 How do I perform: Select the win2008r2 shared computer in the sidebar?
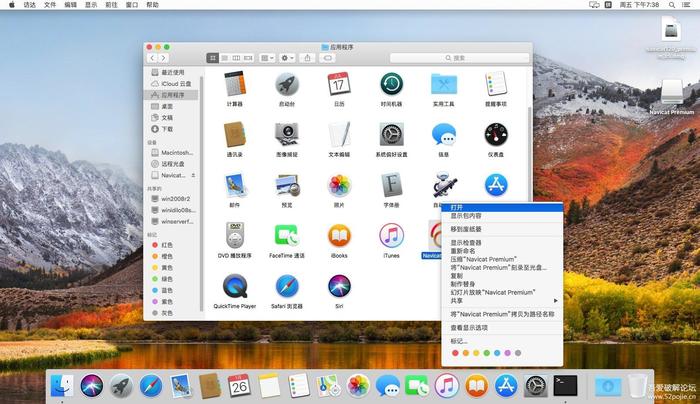point(172,199)
